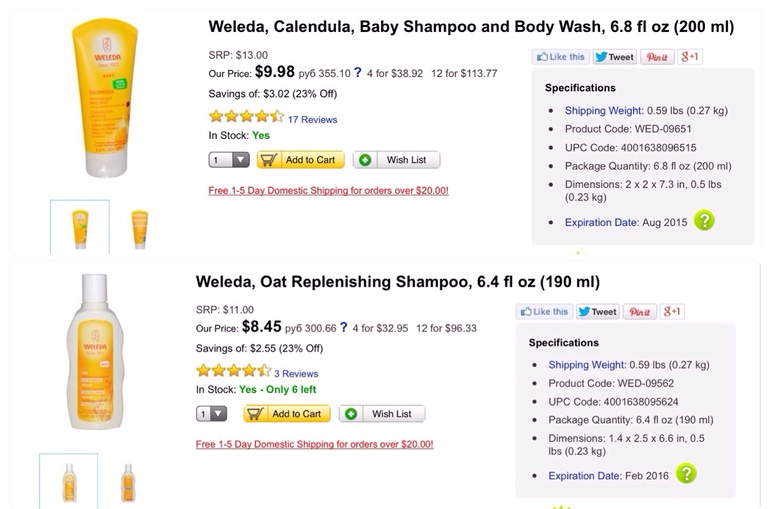The height and width of the screenshot is (509, 770).
Task: Click blue question mark after 355.10 price
Action: click(400, 73)
